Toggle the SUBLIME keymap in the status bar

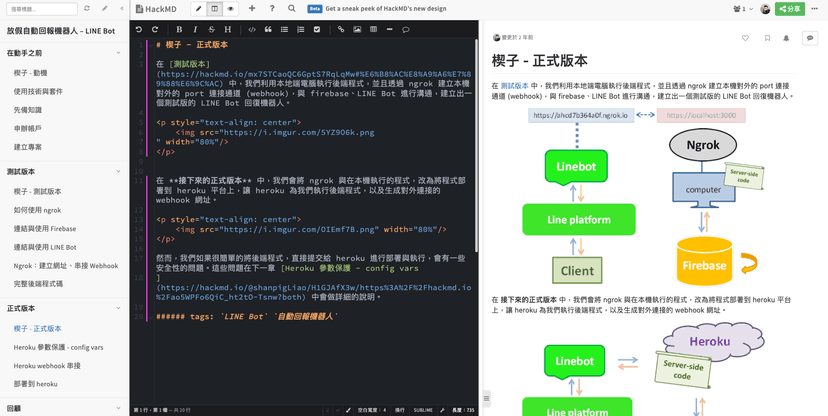pos(423,410)
